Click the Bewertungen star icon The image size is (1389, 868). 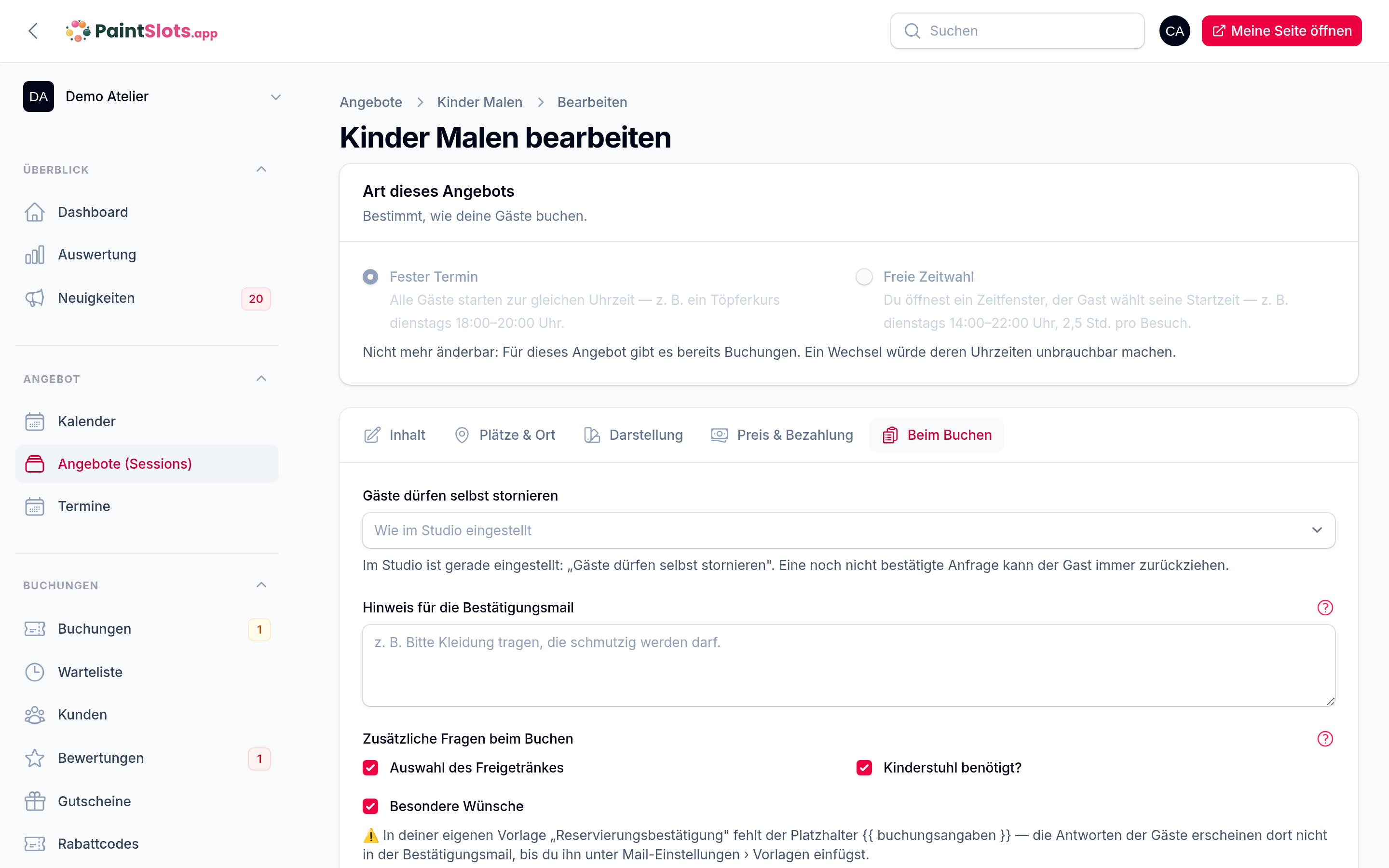34,759
